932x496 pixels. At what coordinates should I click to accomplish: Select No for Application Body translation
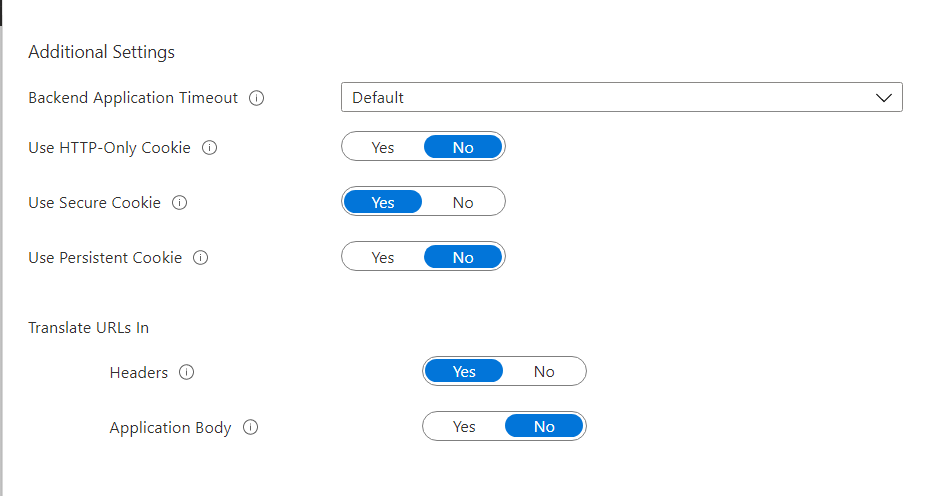(544, 427)
